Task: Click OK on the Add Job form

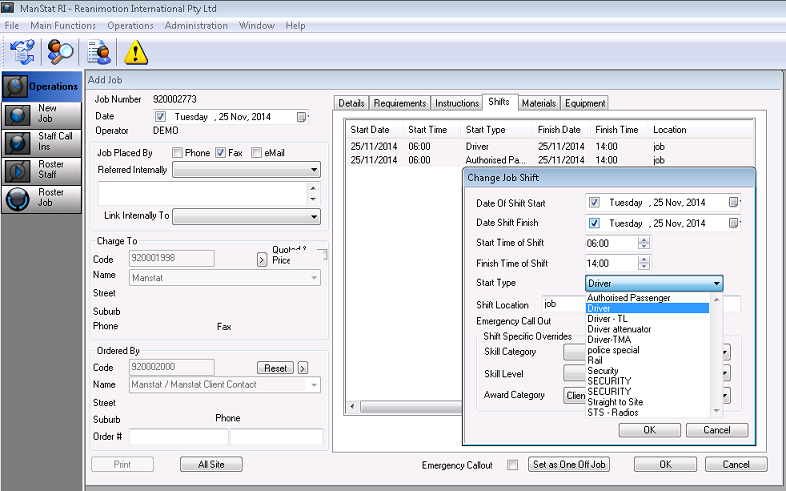Action: pyautogui.click(x=665, y=464)
